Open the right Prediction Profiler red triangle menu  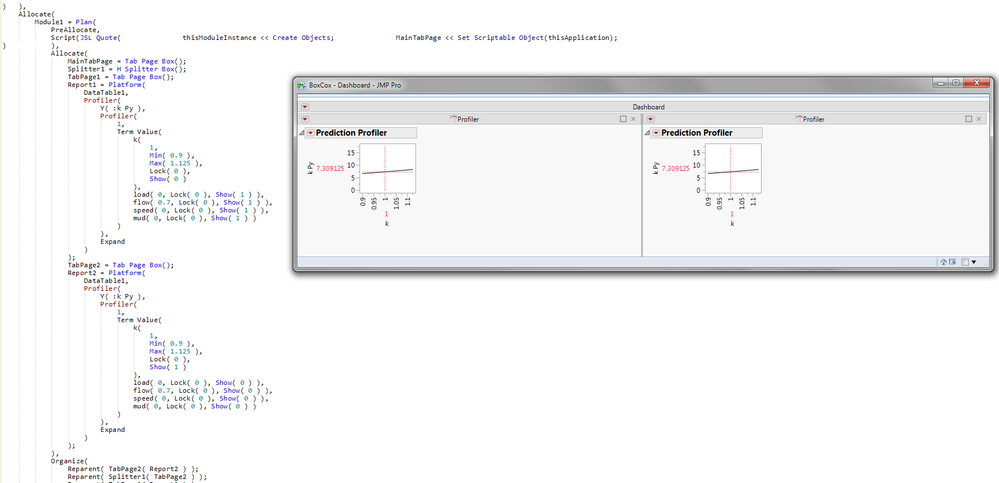pos(656,133)
